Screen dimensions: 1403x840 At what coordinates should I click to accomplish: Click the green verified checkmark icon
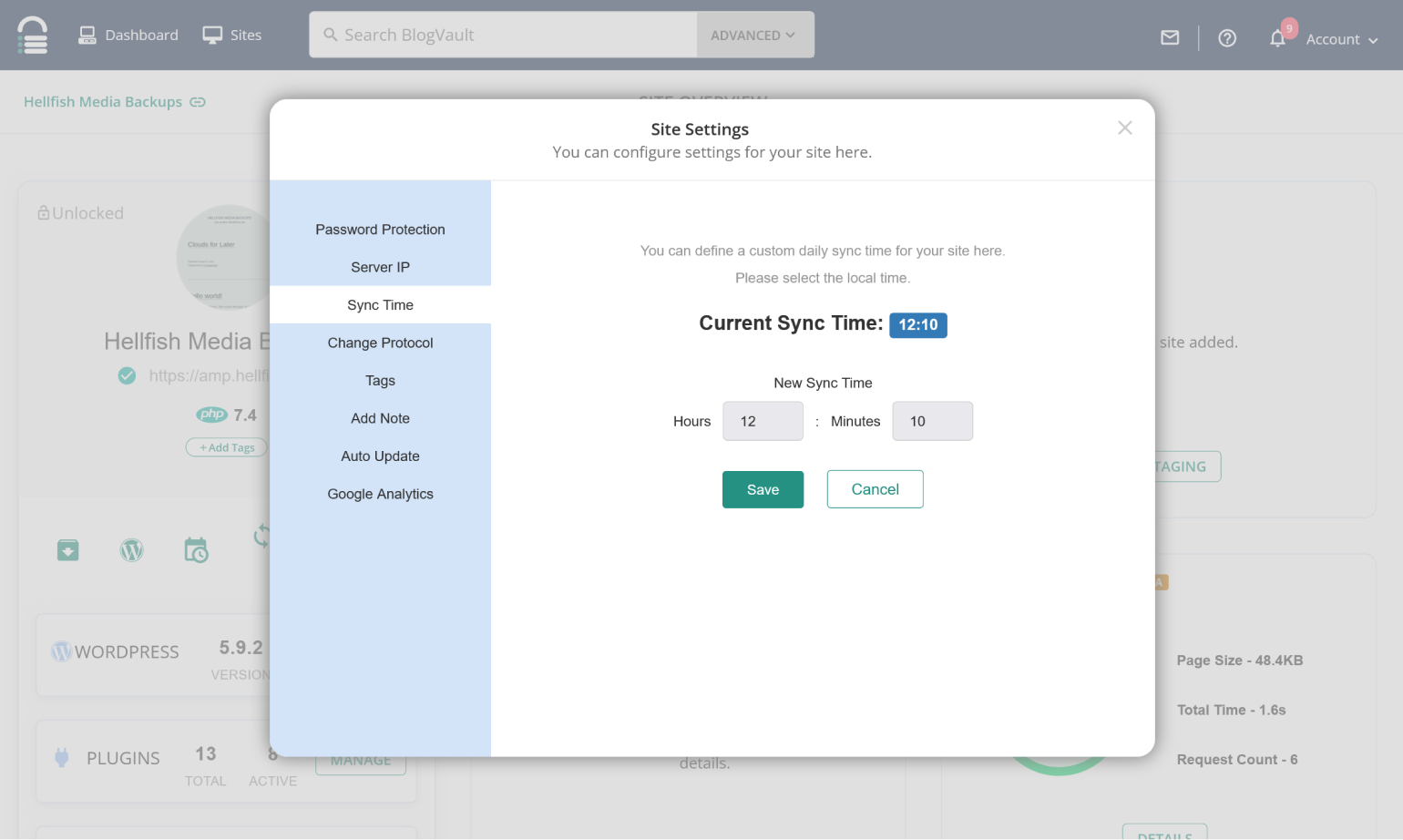point(127,375)
